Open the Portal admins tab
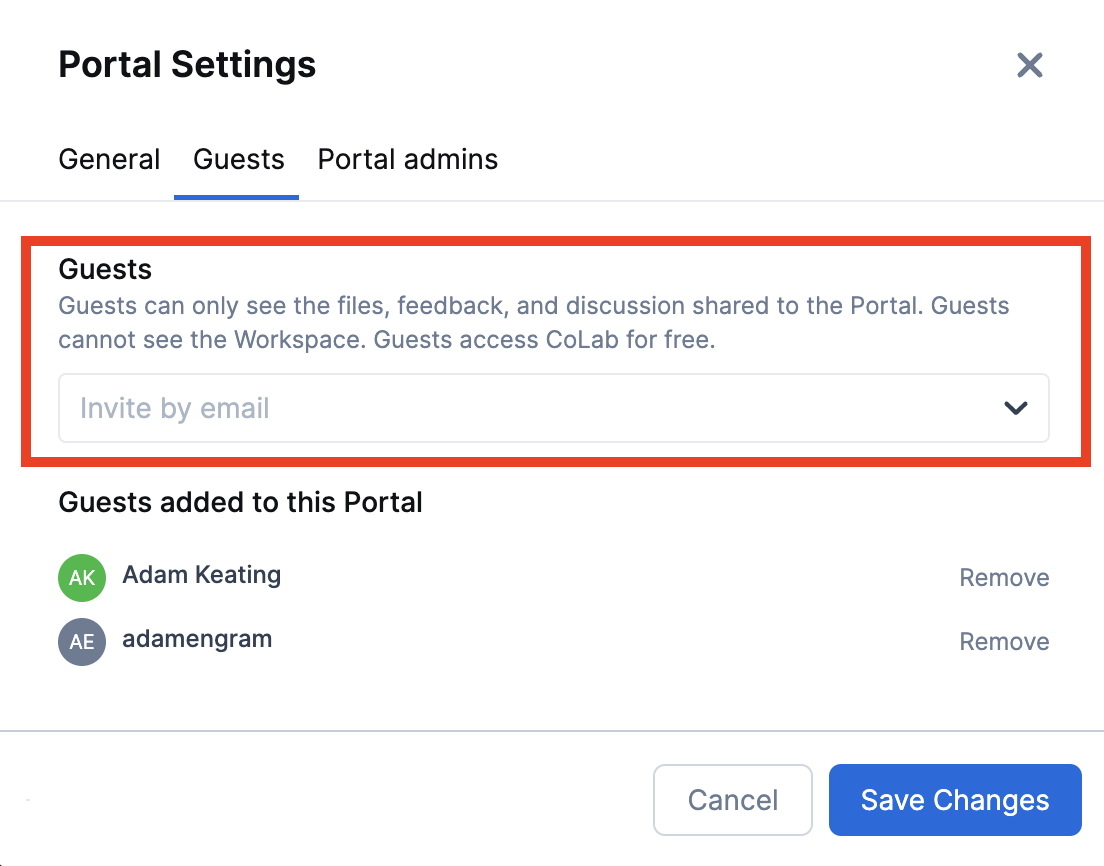 click(x=407, y=159)
